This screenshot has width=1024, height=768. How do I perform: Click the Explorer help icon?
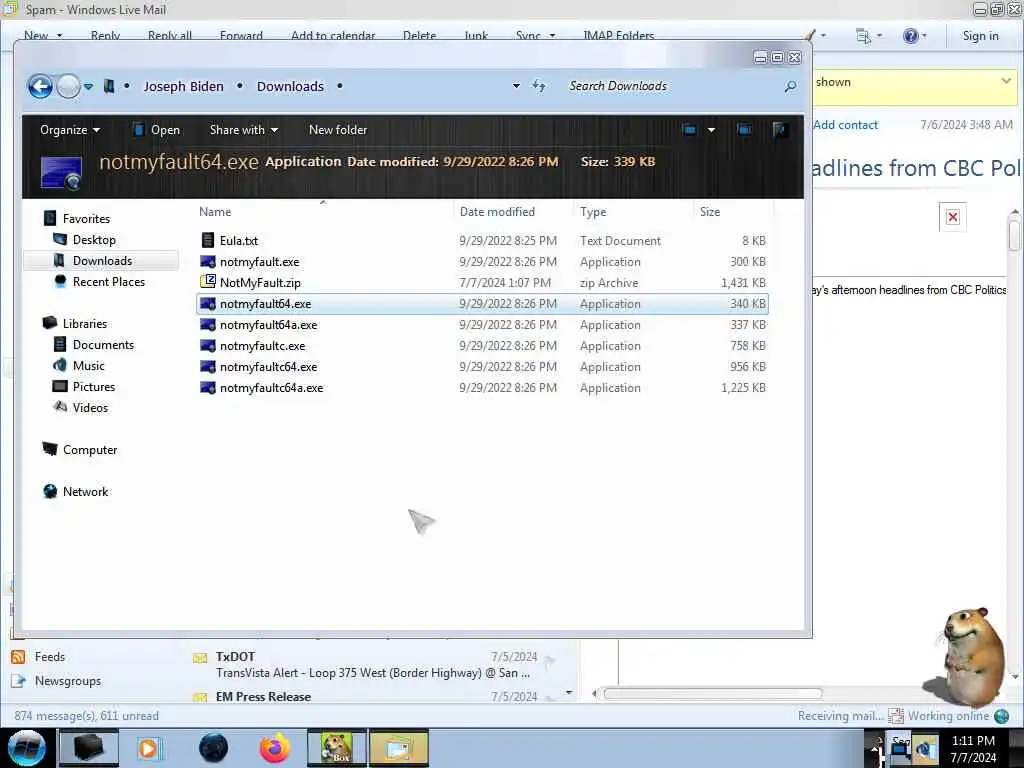tap(779, 130)
